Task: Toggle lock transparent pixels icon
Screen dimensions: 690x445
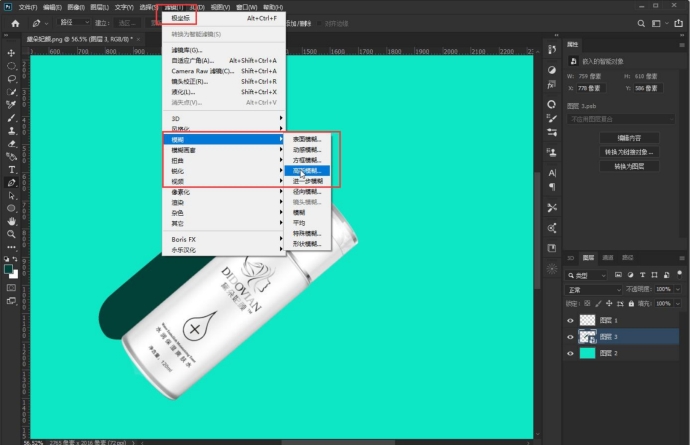Action: [587, 304]
